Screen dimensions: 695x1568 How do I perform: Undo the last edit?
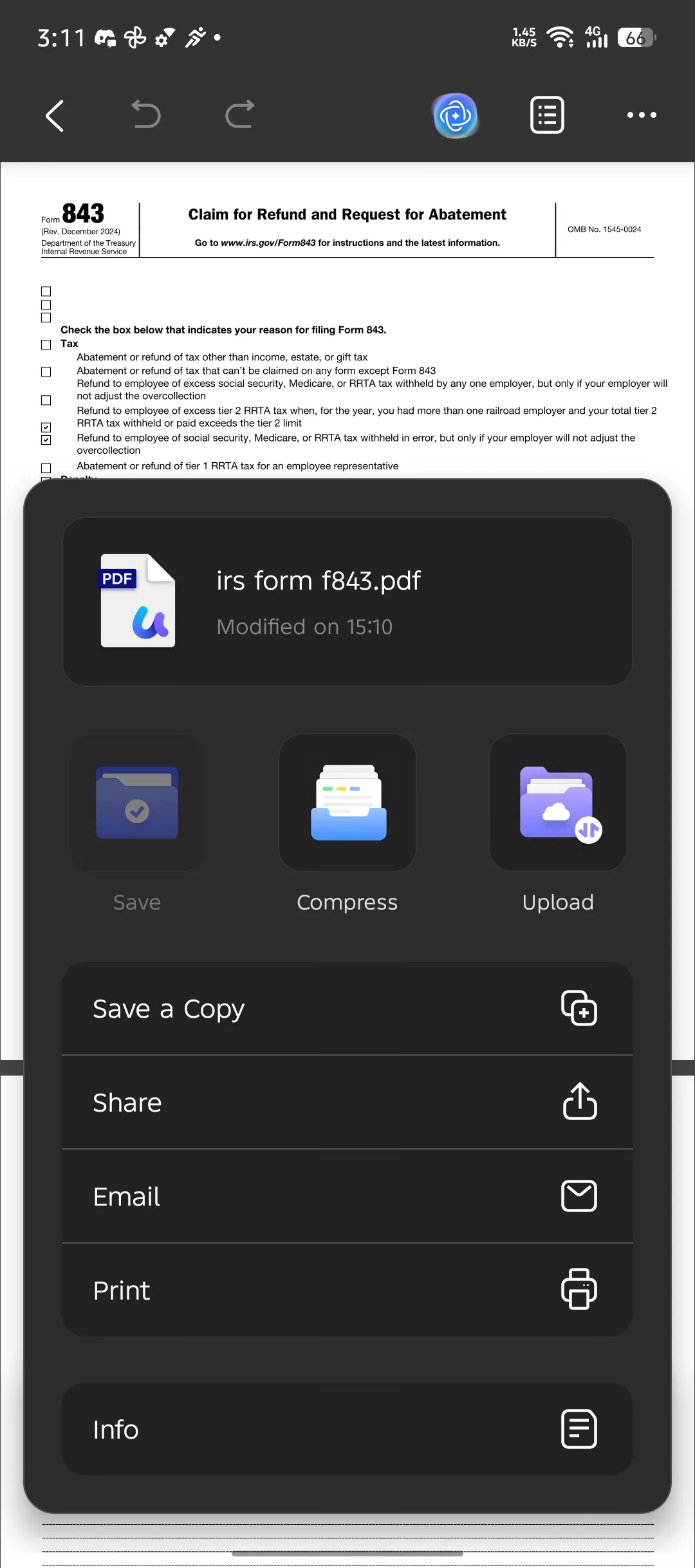pyautogui.click(x=146, y=115)
